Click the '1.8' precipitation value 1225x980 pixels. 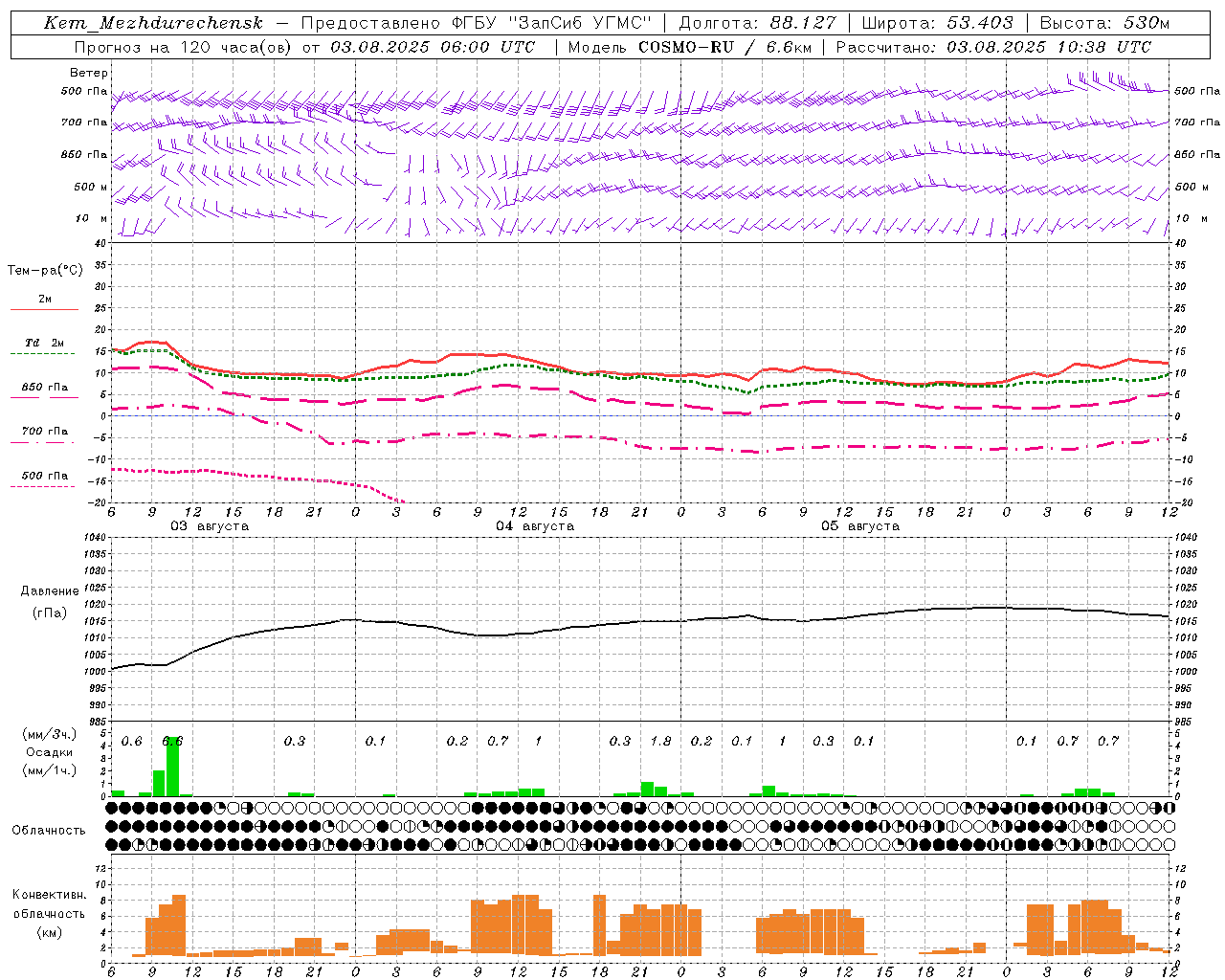(x=660, y=742)
